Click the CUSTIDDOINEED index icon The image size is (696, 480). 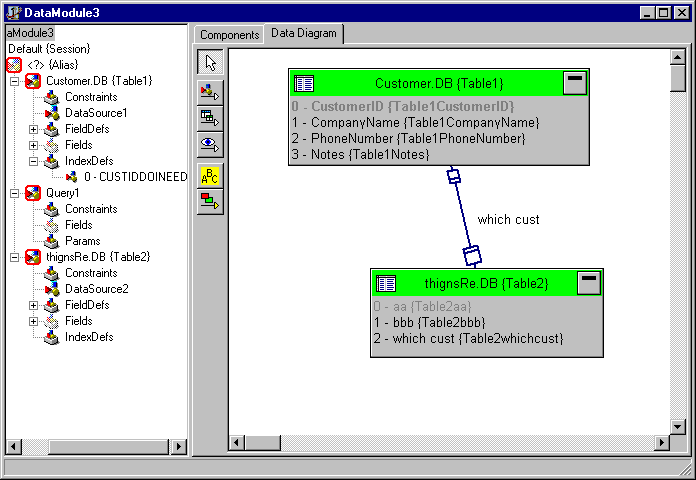point(71,177)
